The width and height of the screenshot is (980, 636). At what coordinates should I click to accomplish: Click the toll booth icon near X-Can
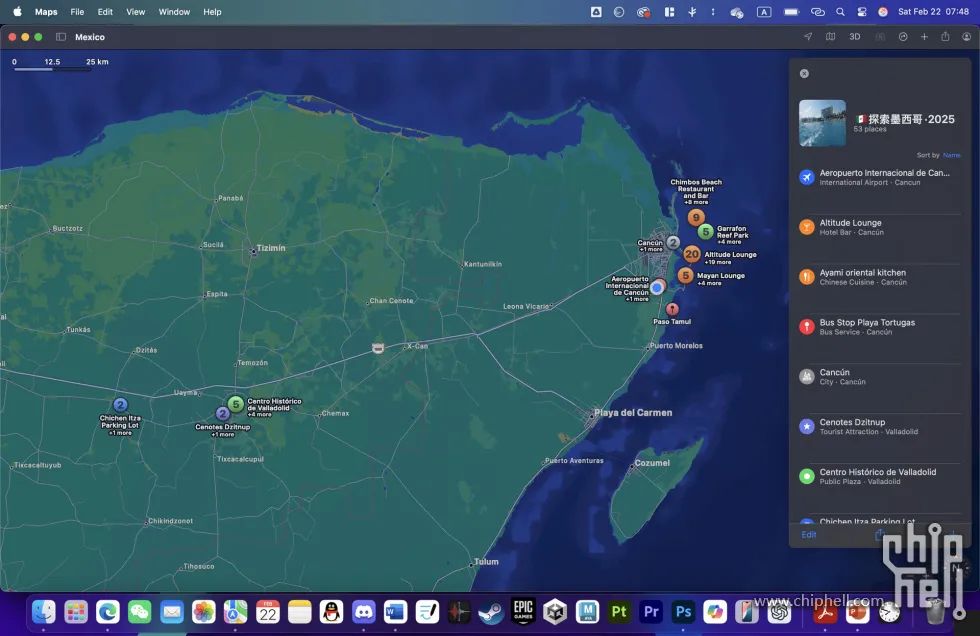(x=378, y=348)
